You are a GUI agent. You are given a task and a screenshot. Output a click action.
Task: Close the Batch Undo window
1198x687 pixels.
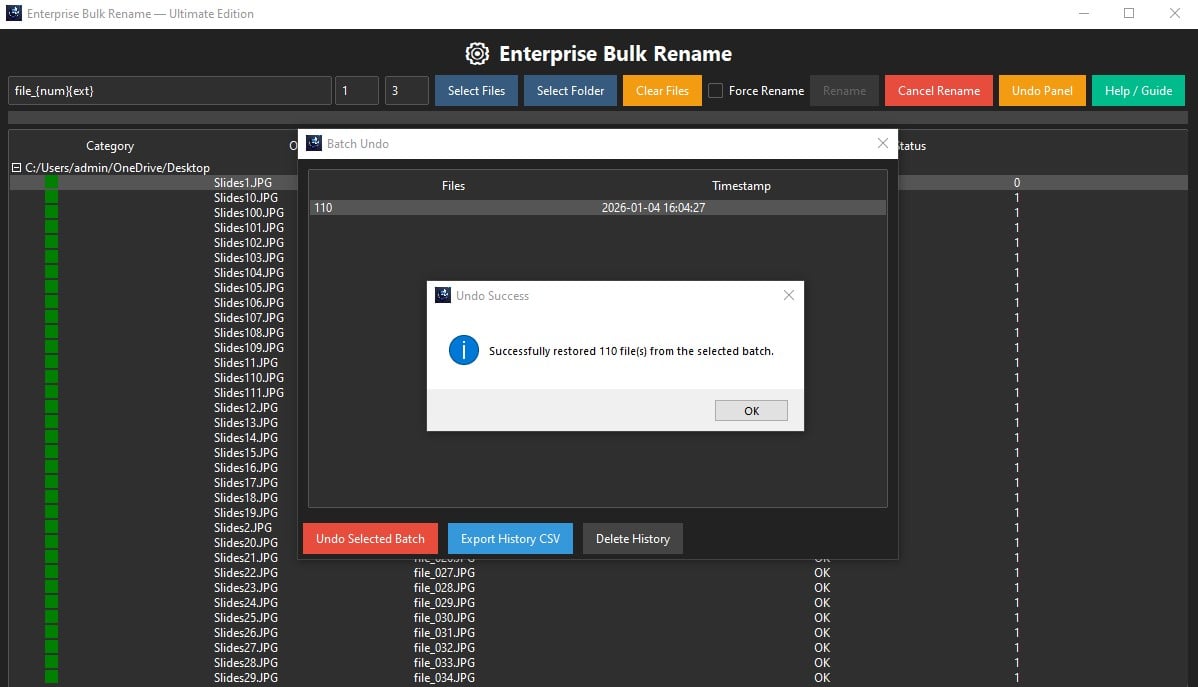coord(882,143)
